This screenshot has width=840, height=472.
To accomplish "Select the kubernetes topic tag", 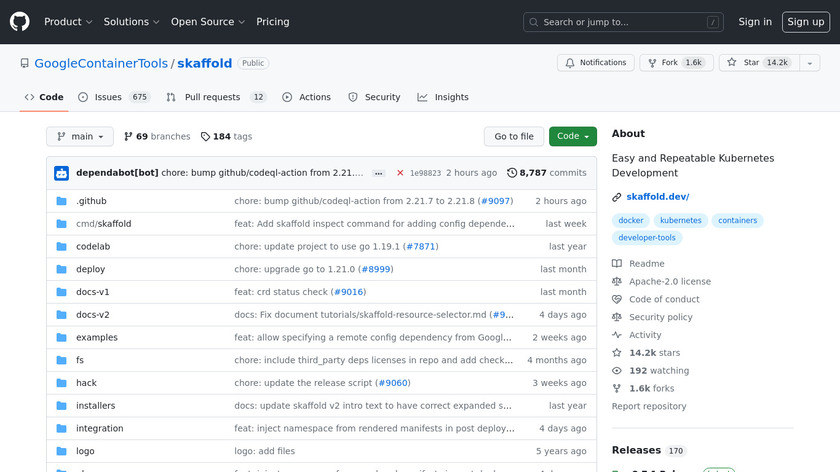I will click(x=681, y=221).
